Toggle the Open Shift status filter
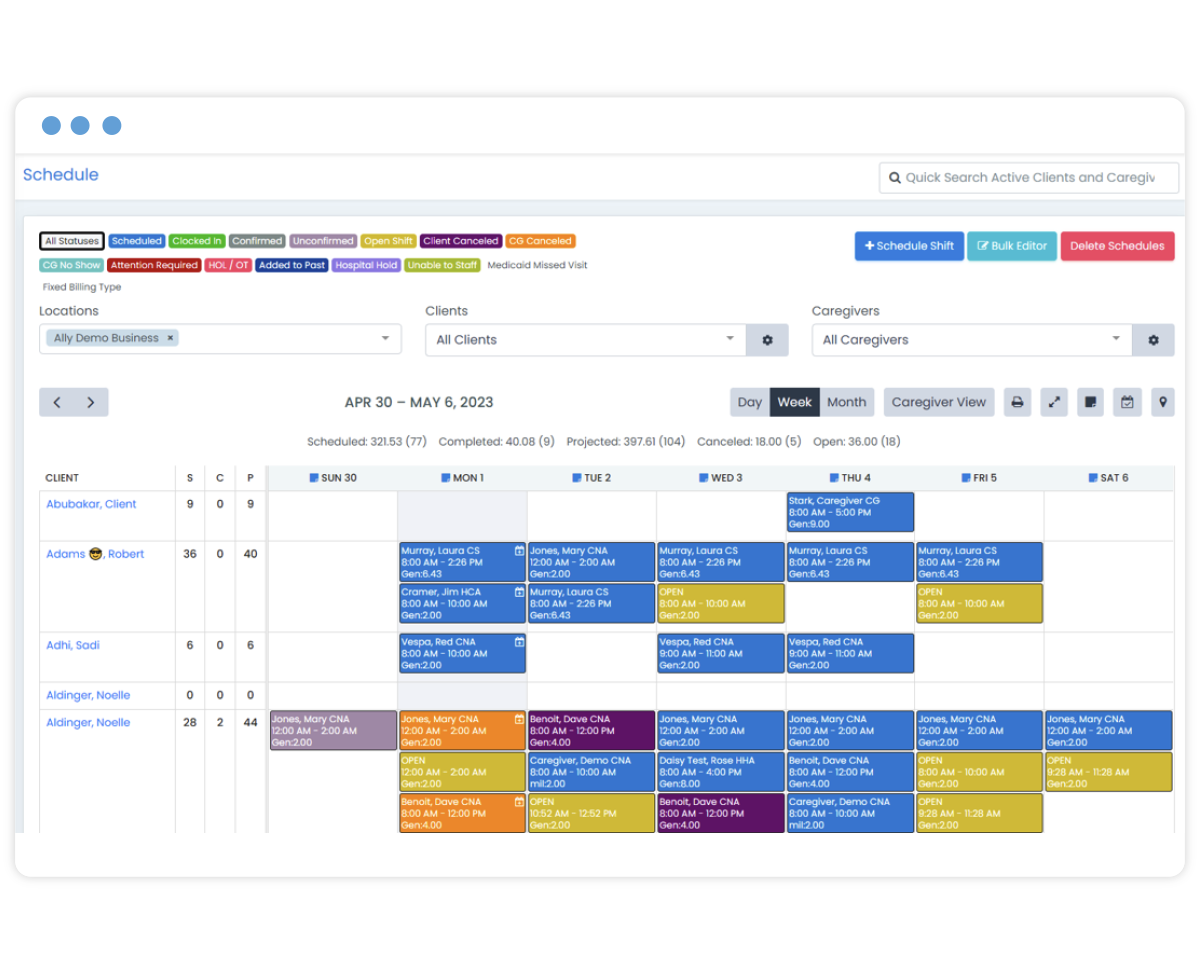The width and height of the screenshot is (1200, 975). [x=388, y=241]
